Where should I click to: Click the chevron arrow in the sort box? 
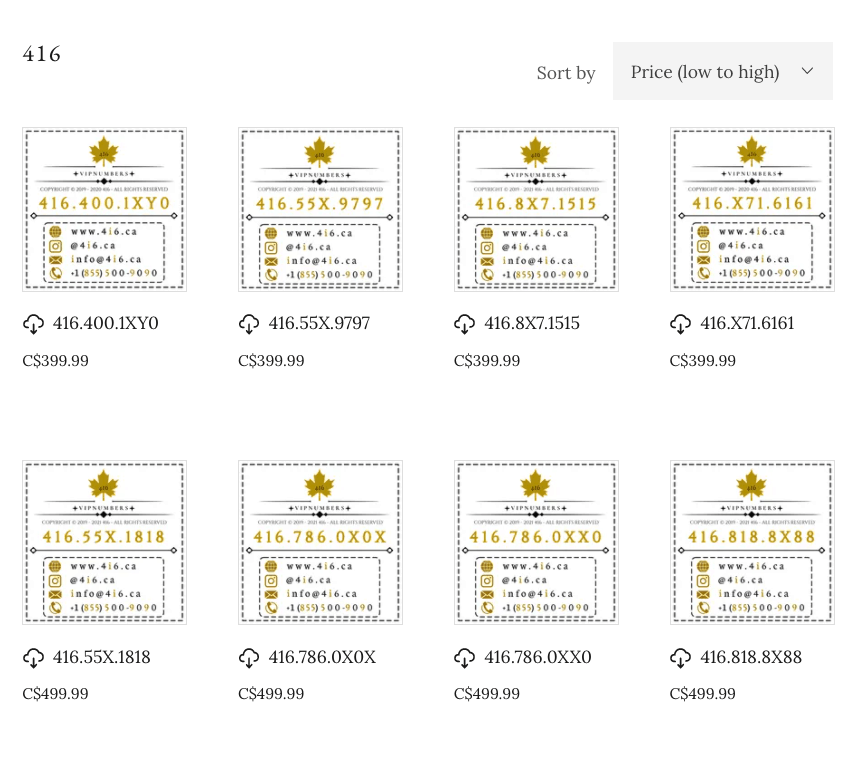point(807,71)
